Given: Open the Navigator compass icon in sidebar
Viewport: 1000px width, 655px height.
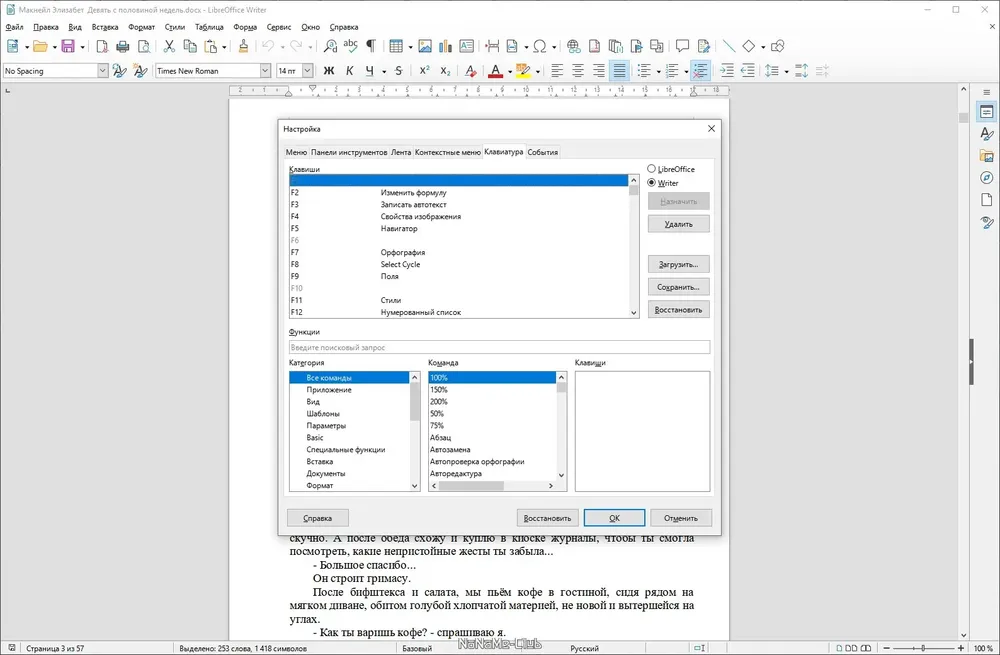Looking at the screenshot, I should [x=987, y=178].
